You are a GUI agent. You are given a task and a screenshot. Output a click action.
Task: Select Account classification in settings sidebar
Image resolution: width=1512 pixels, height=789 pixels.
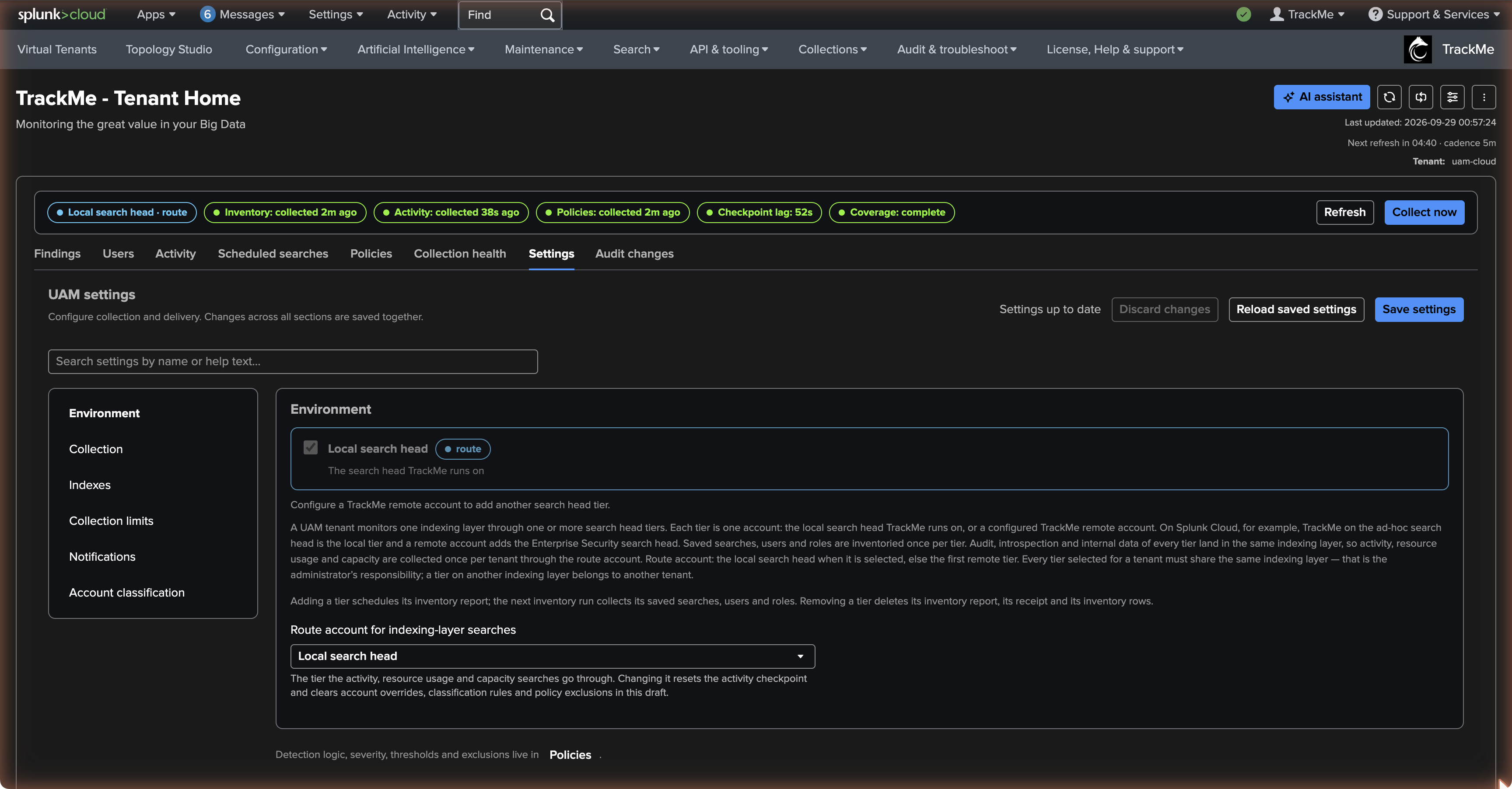coord(127,593)
